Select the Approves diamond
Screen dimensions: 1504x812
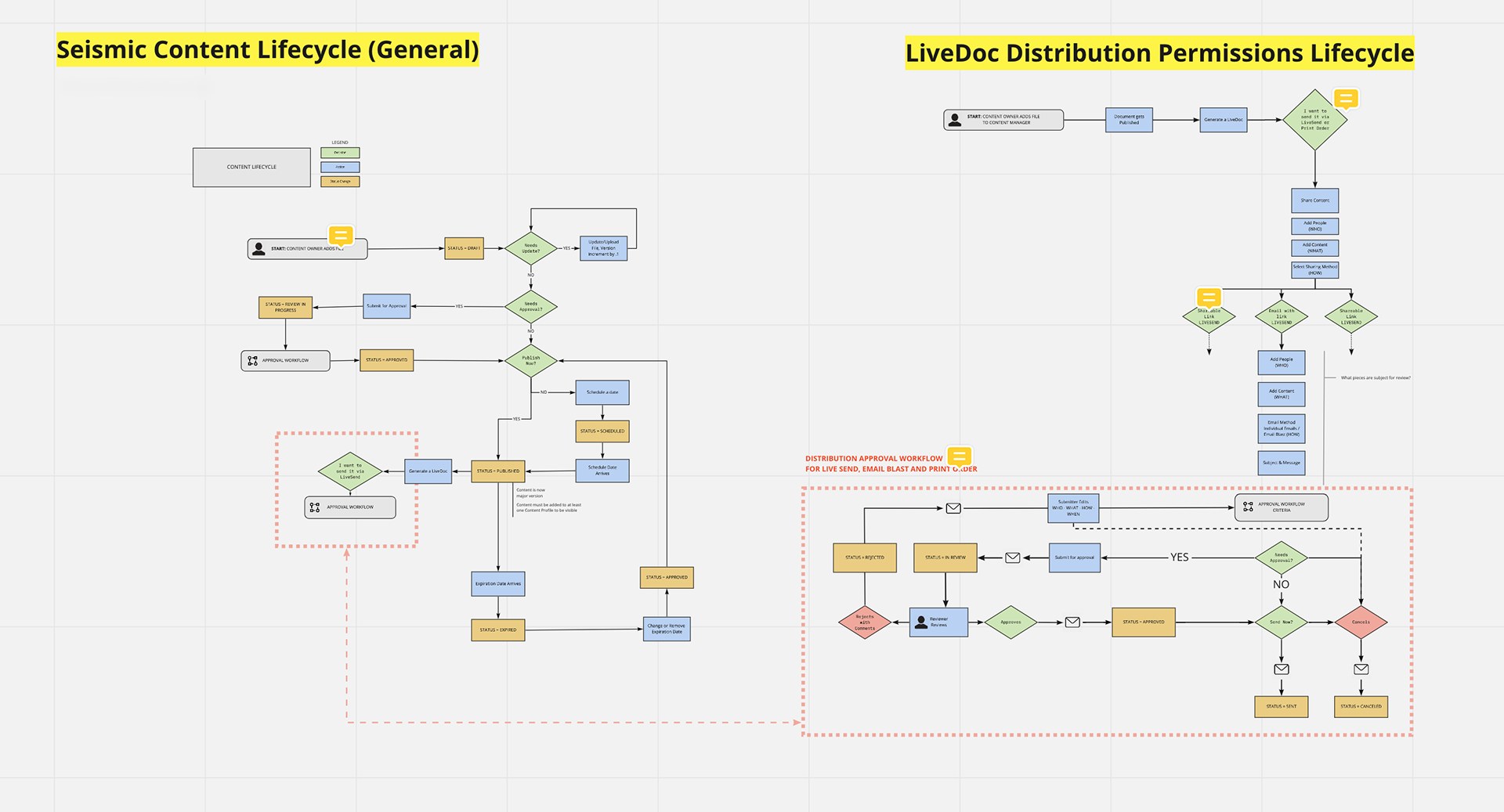click(x=1010, y=623)
